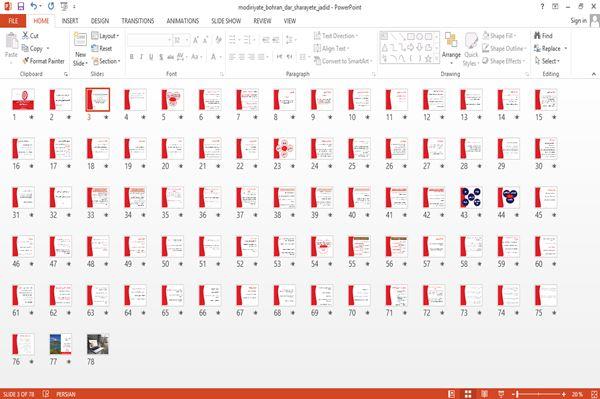Click spell check icon in status bar

click(x=46, y=394)
